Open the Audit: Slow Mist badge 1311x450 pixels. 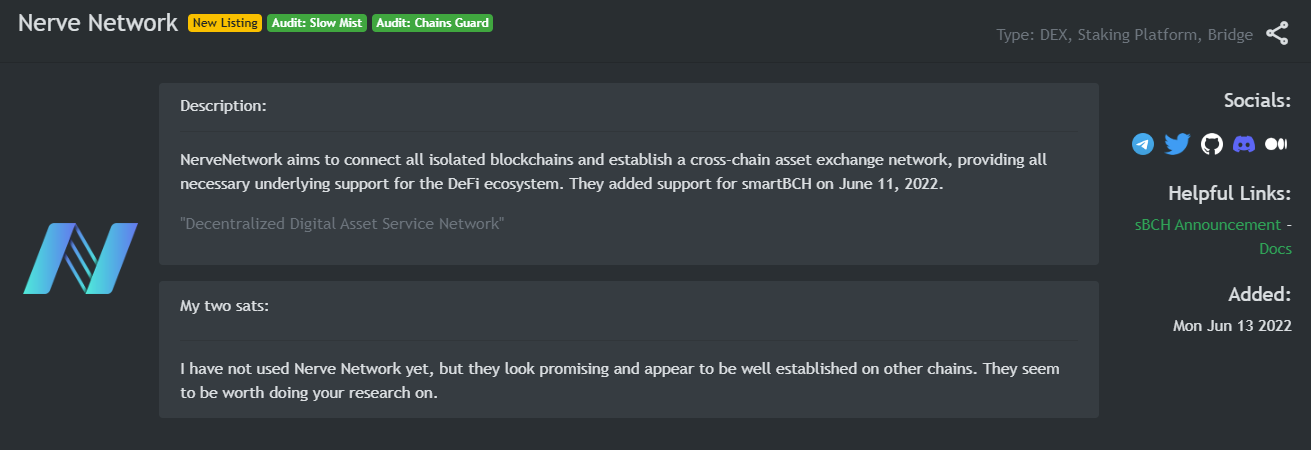(x=317, y=23)
